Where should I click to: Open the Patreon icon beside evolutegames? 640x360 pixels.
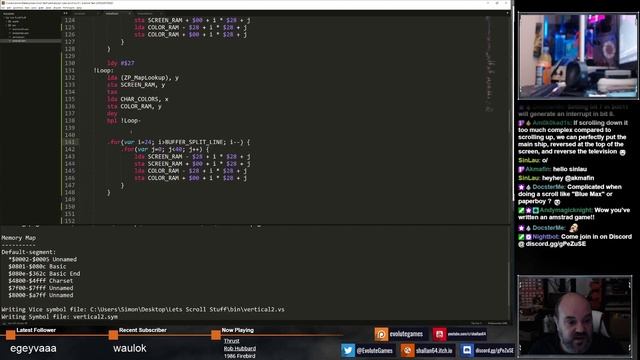pyautogui.click(x=381, y=334)
